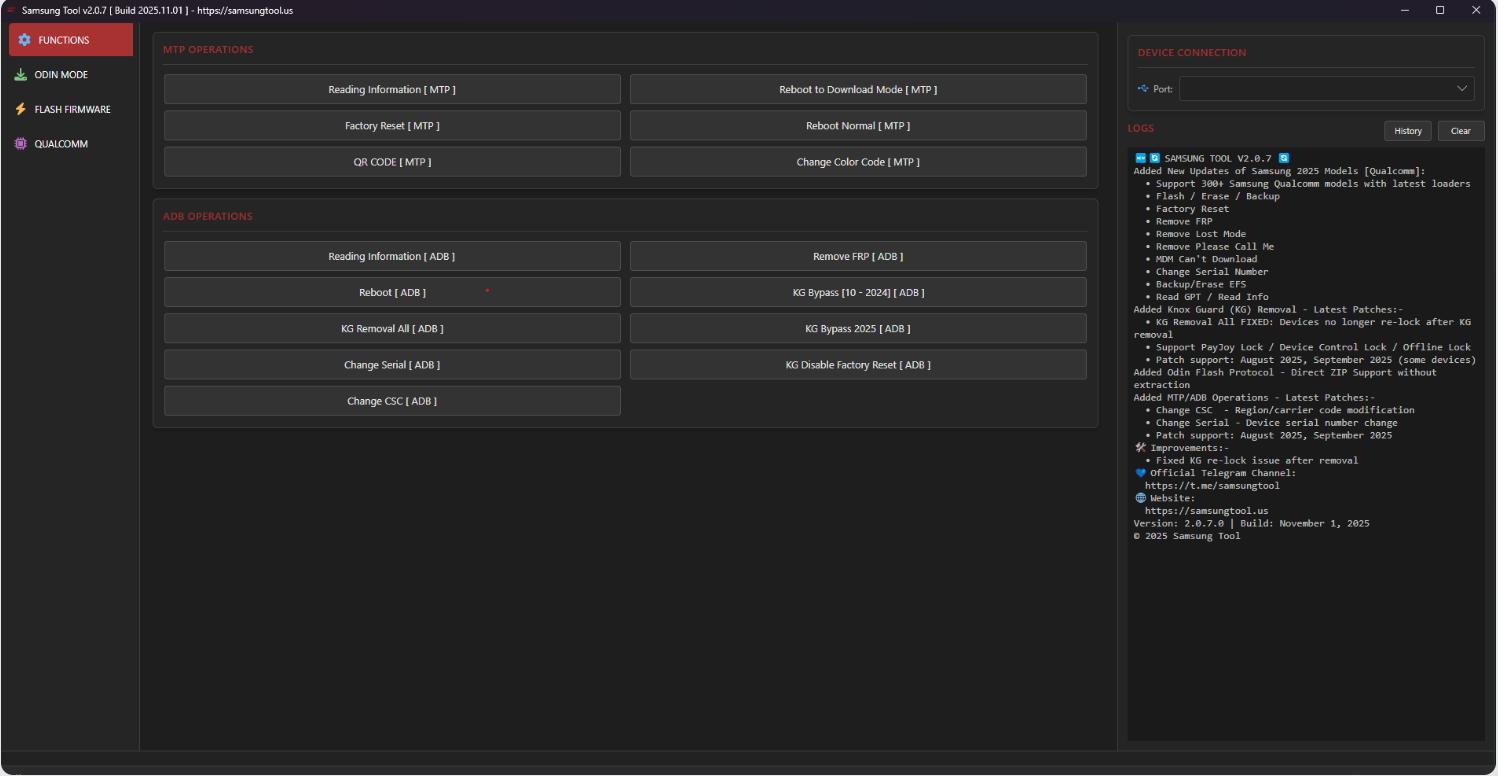Click the Flash Firmware lightning bolt icon
This screenshot has height=776, width=1498.
tap(21, 109)
